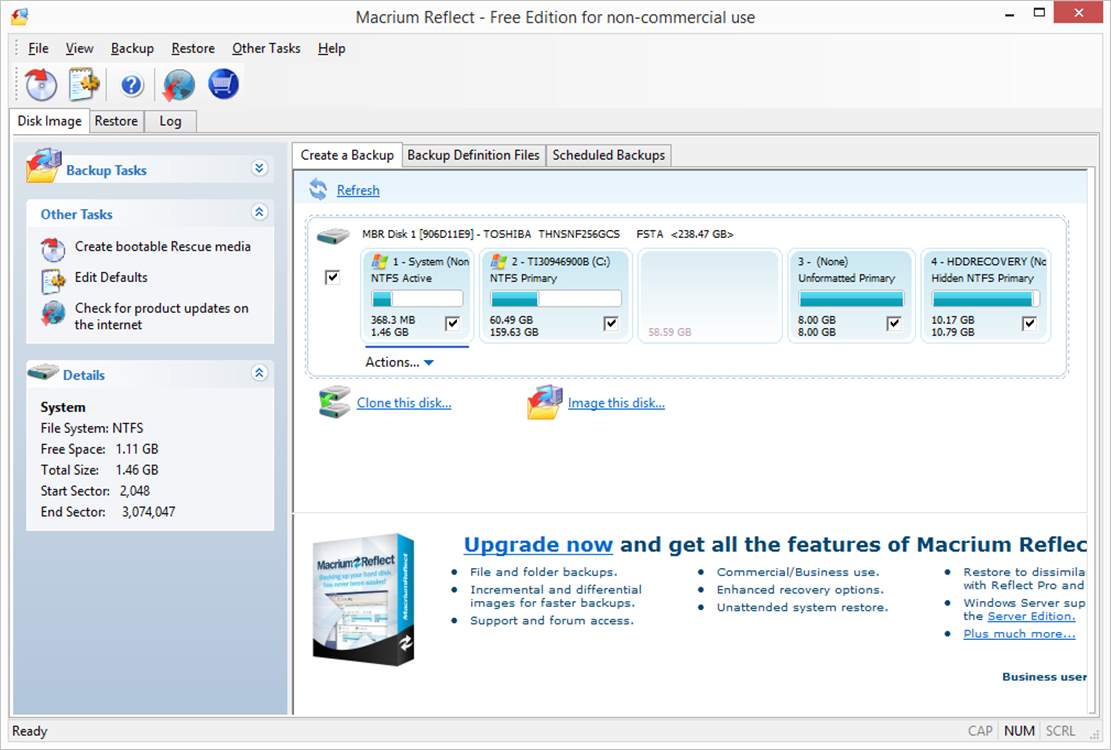Click the icon beside Create bootable Rescue media

pos(53,249)
